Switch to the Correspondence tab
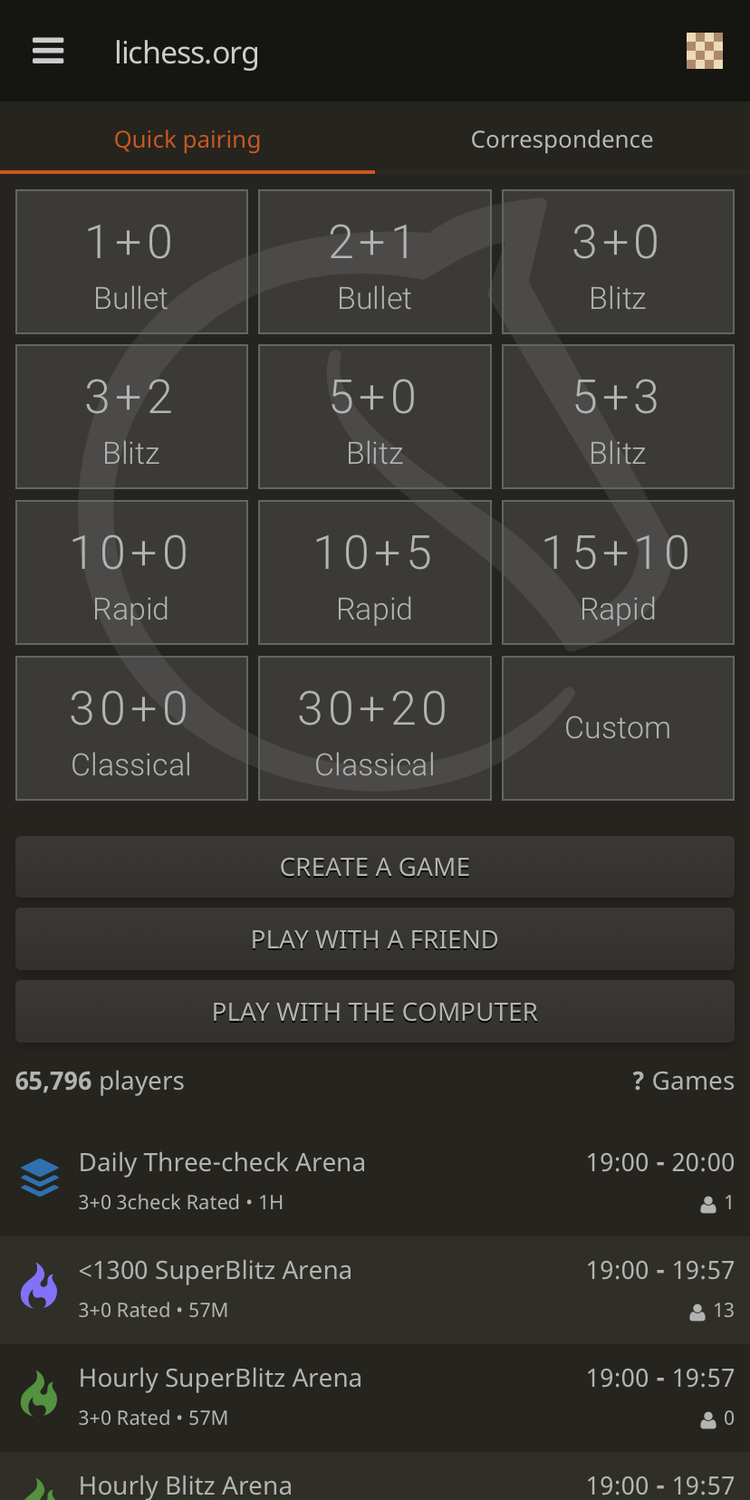750x1500 pixels. coord(562,139)
